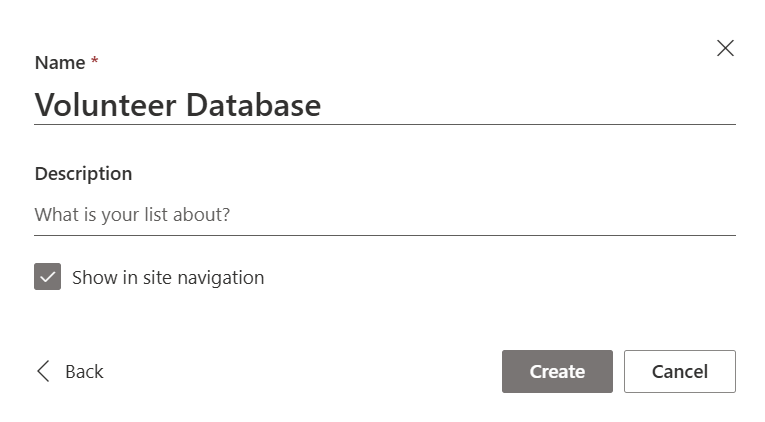Click the Name field label
Screen dimensions: 765x422
60,62
